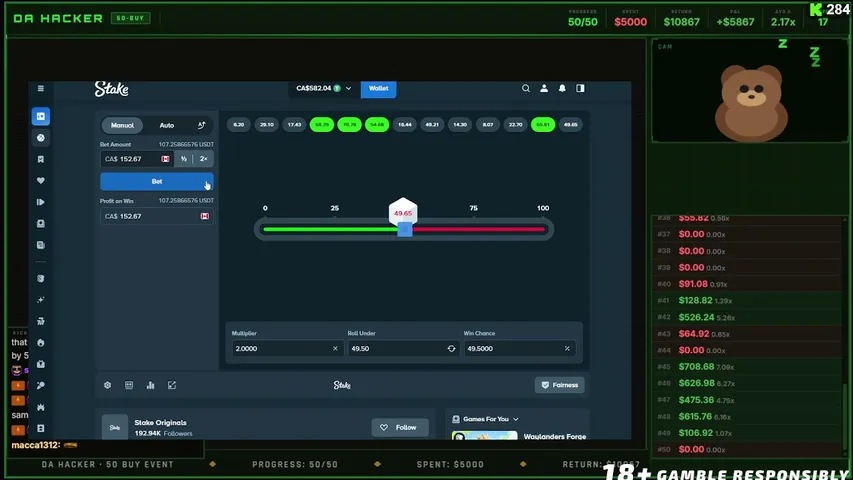The image size is (853, 480).
Task: Click the 18.44 past result chip
Action: tap(405, 125)
